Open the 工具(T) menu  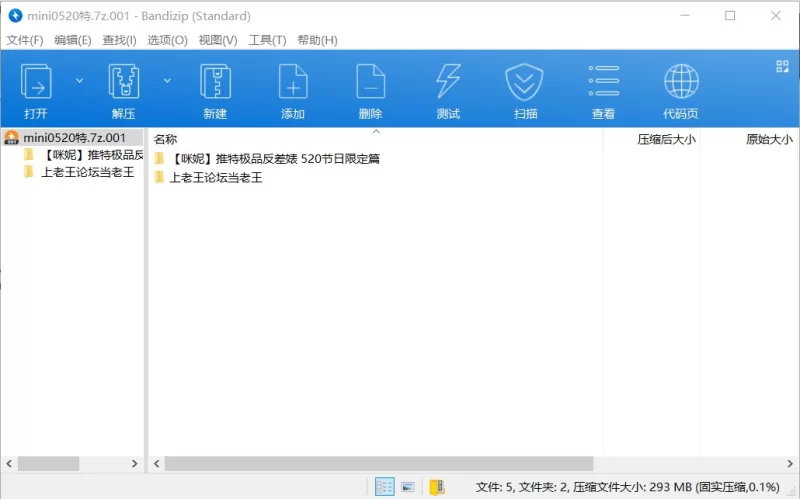(x=267, y=40)
